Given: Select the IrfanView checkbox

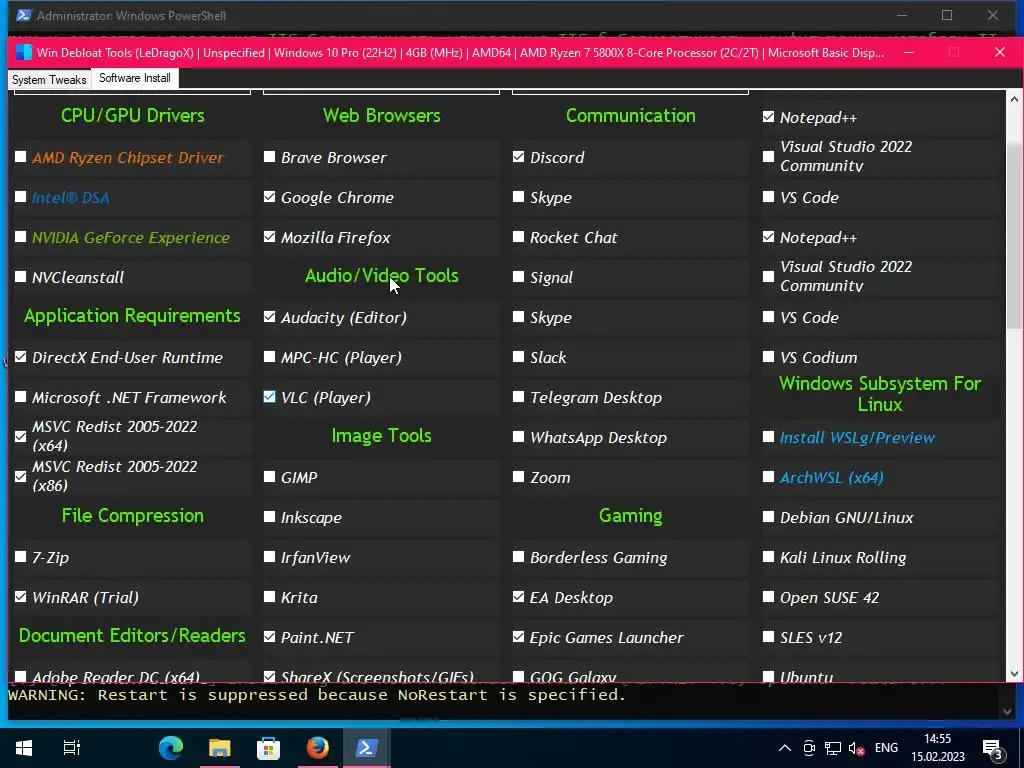Looking at the screenshot, I should coord(269,556).
